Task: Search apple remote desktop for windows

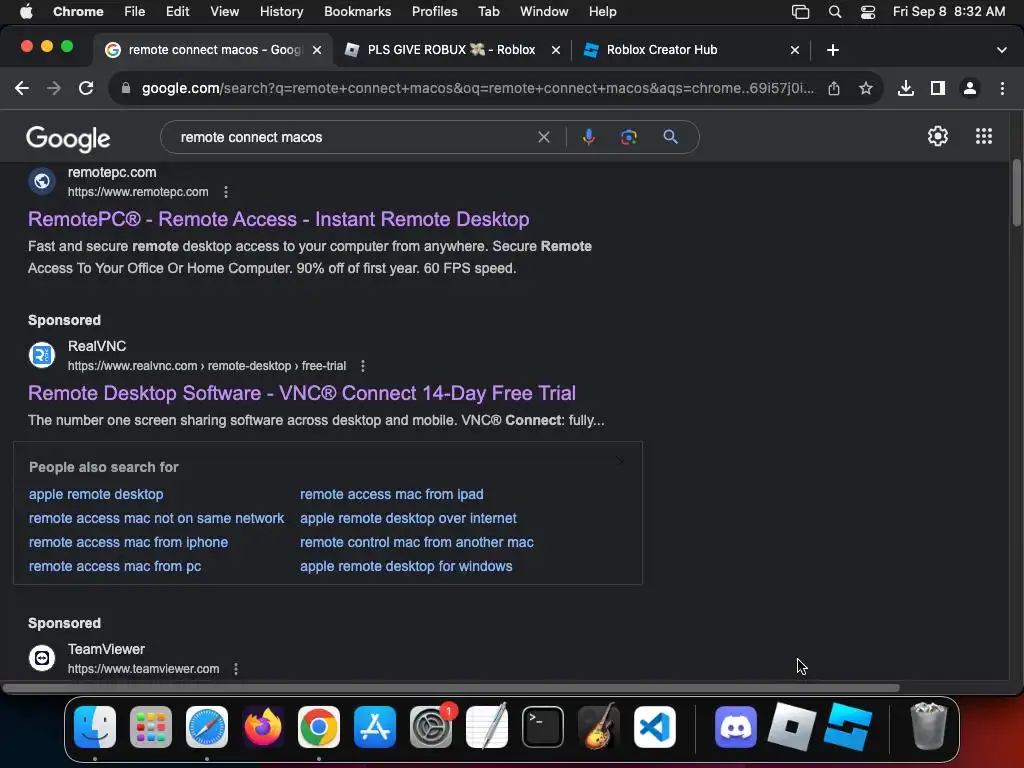Action: (x=406, y=567)
